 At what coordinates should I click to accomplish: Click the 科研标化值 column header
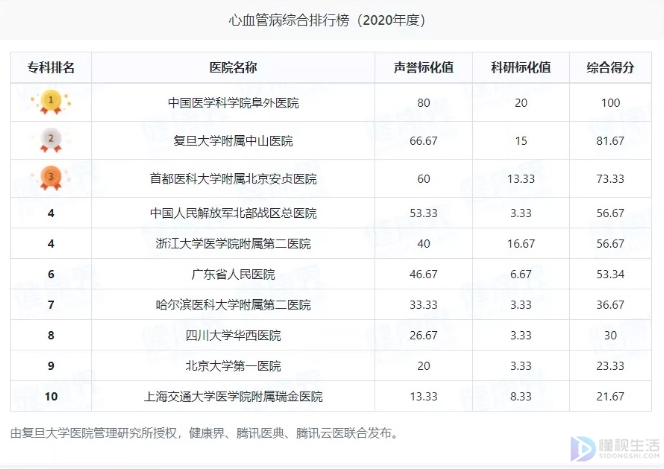point(521,67)
